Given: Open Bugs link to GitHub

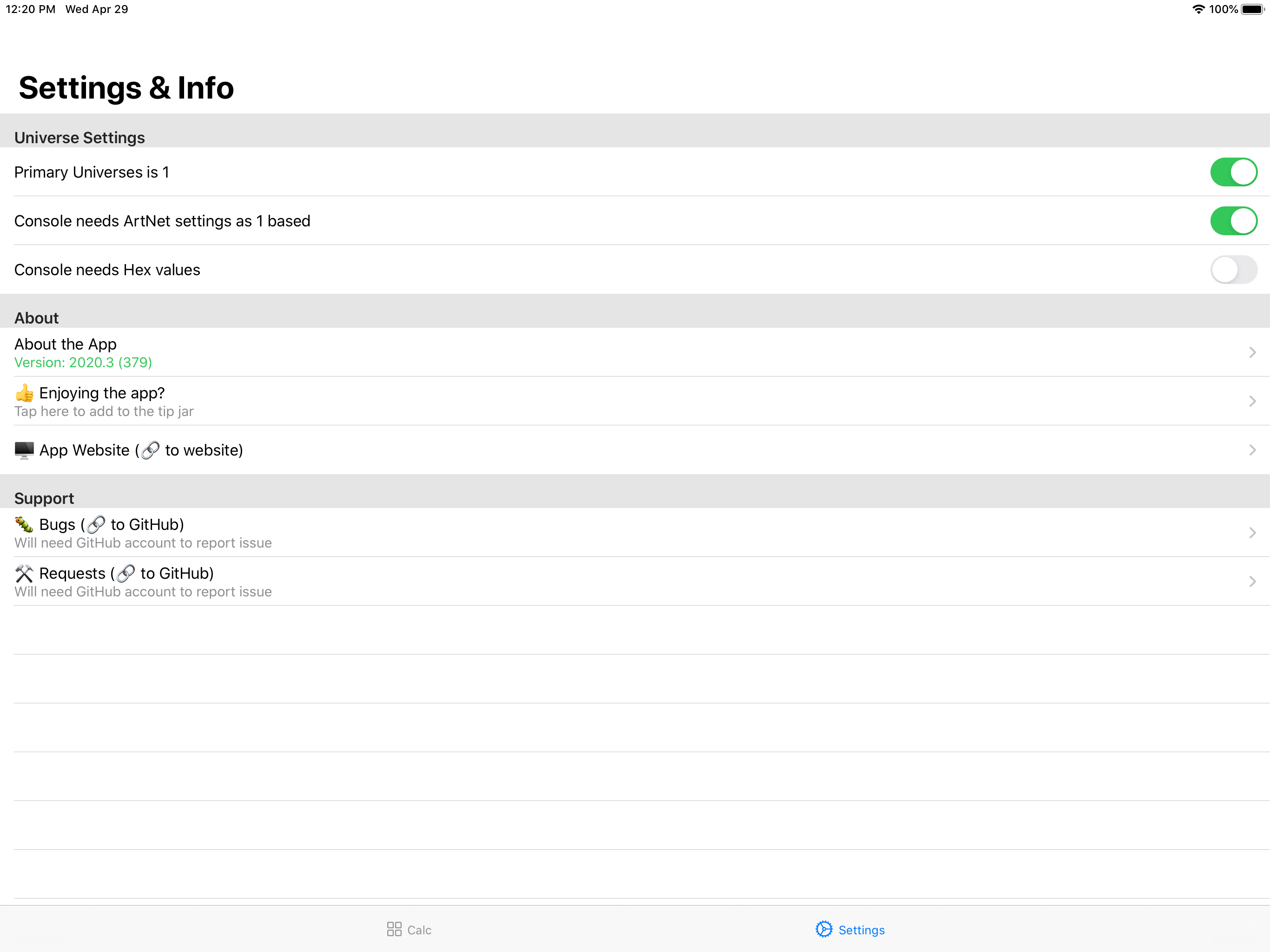Looking at the screenshot, I should click(147, 525).
